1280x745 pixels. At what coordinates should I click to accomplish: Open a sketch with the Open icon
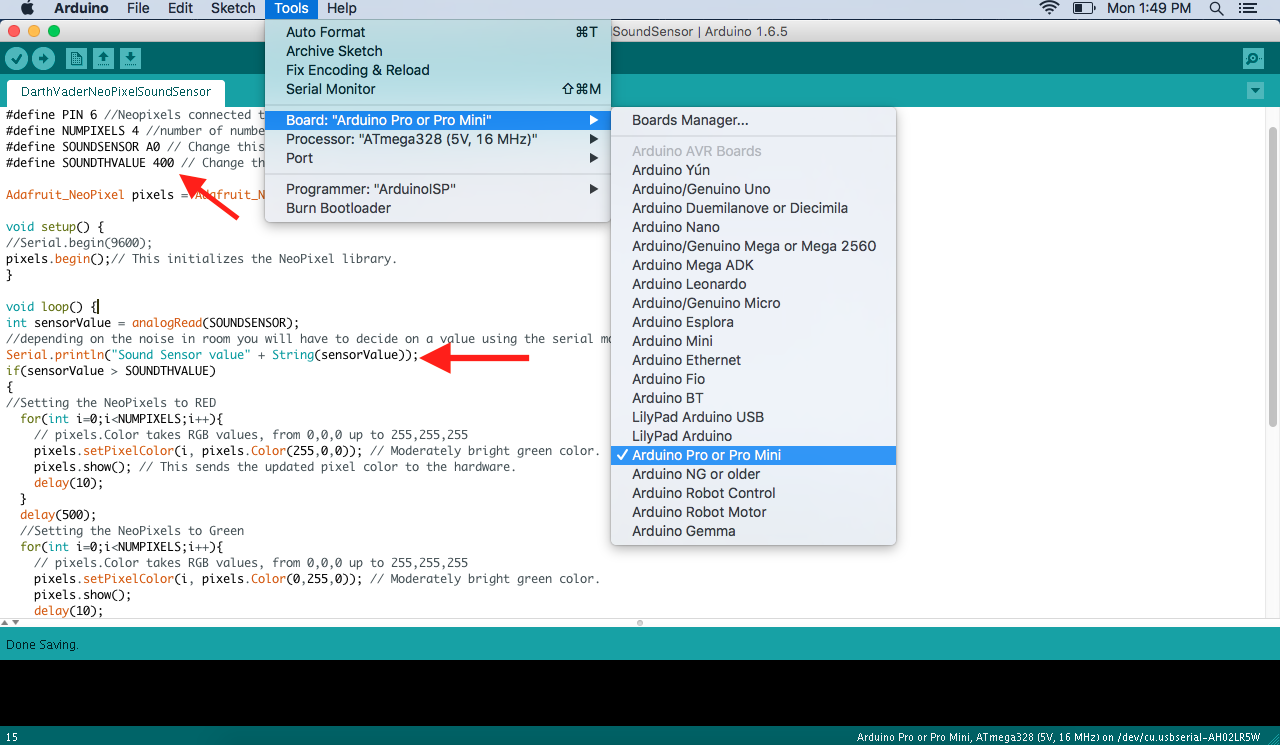(103, 58)
